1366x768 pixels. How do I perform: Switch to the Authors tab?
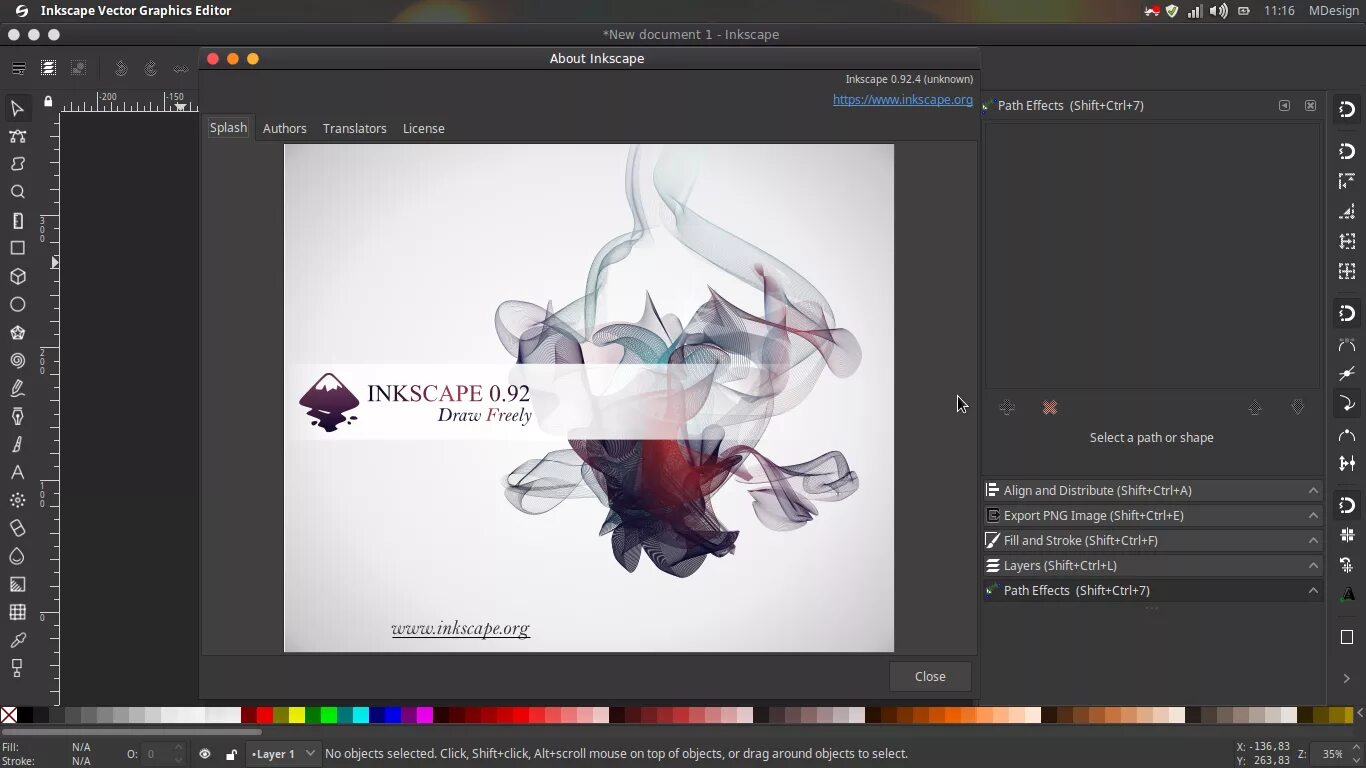pos(285,128)
